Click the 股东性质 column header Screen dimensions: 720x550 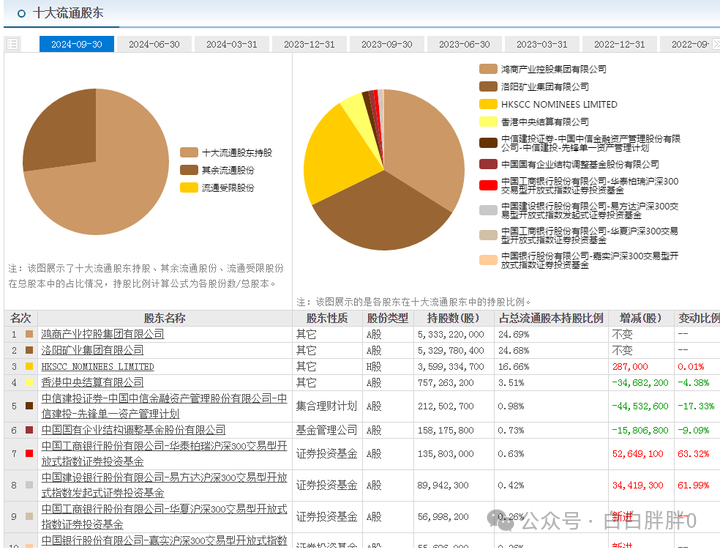tap(327, 318)
